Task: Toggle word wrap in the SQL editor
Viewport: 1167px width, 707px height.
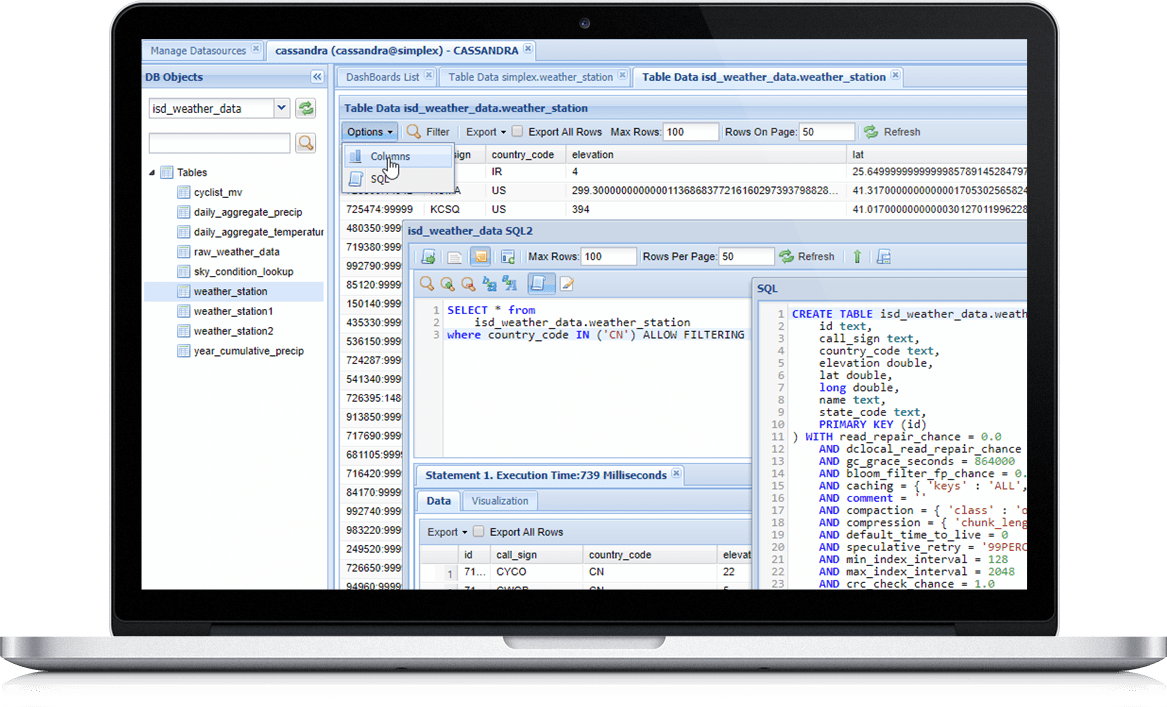Action: 540,284
